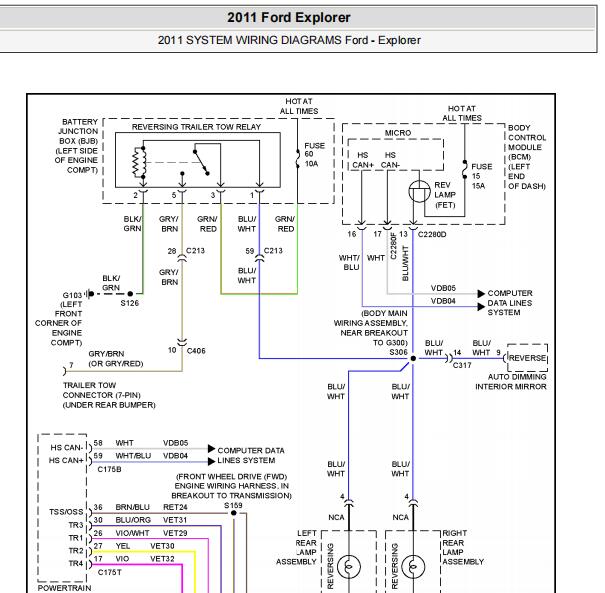The height and width of the screenshot is (593, 605).
Task: Select circuit code "RET24"
Action: [175, 507]
